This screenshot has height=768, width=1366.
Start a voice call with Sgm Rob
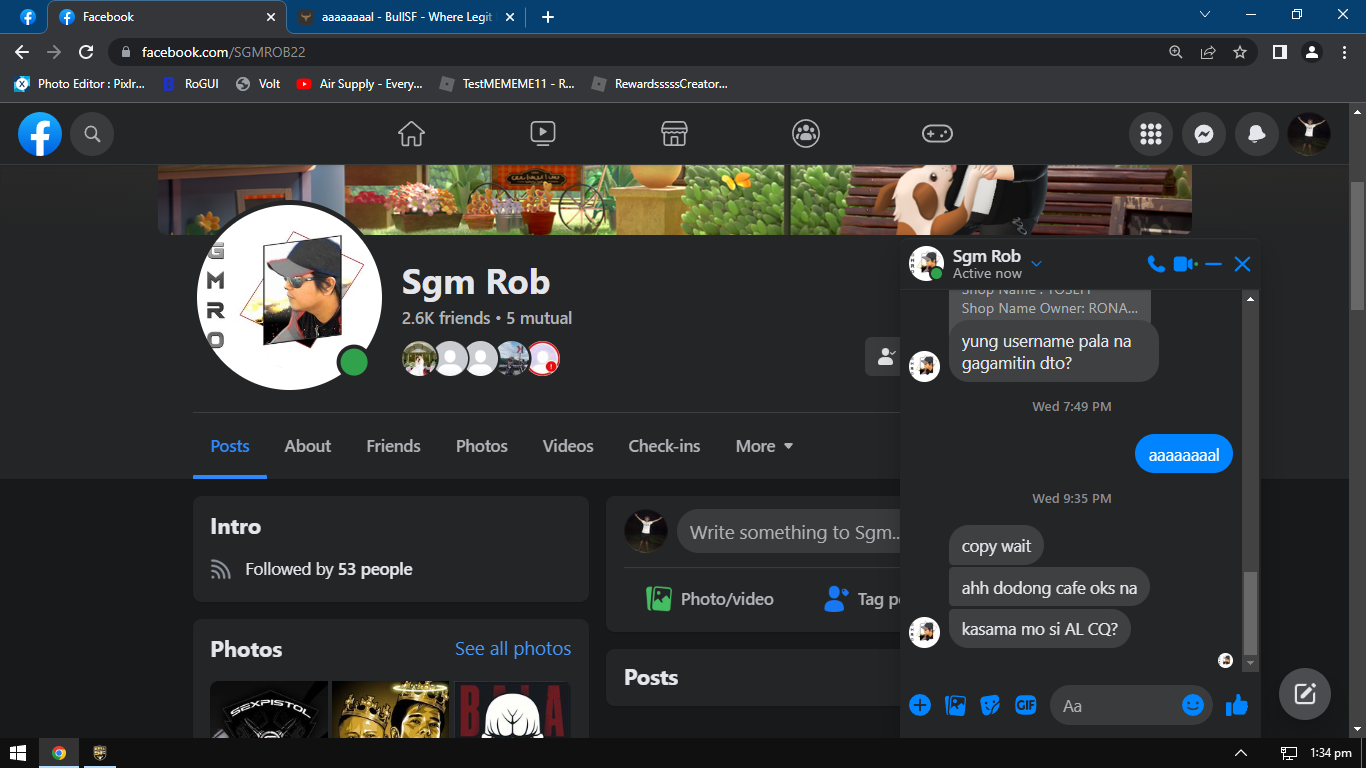point(1156,264)
